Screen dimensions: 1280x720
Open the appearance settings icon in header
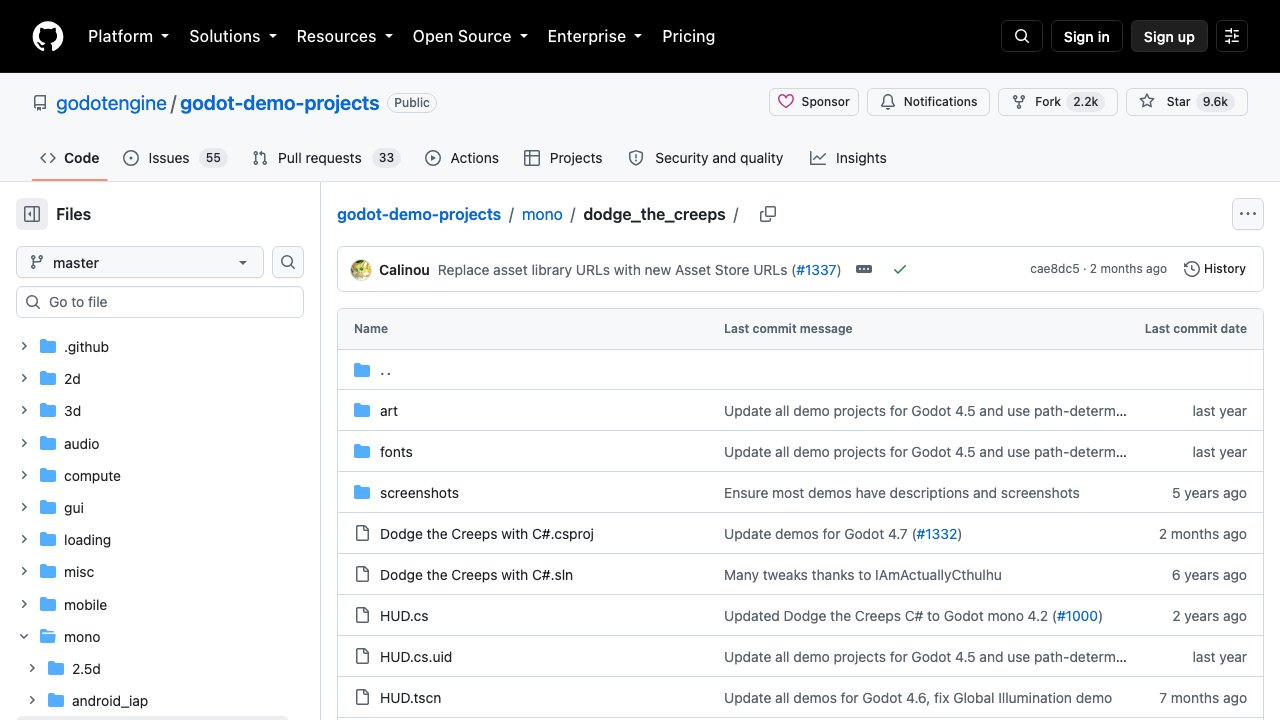coord(1232,36)
